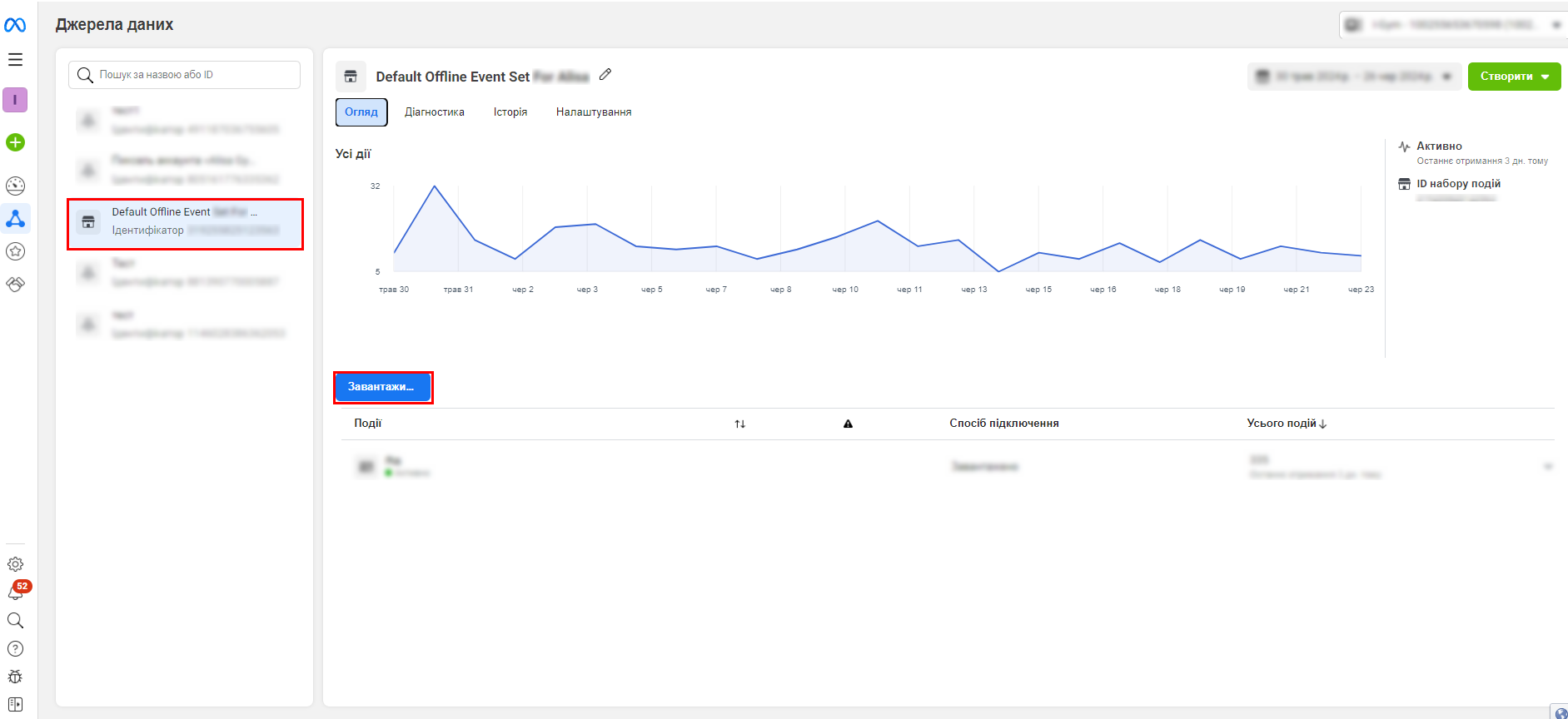
Task: Open the Створити dropdown button
Action: pos(1514,77)
